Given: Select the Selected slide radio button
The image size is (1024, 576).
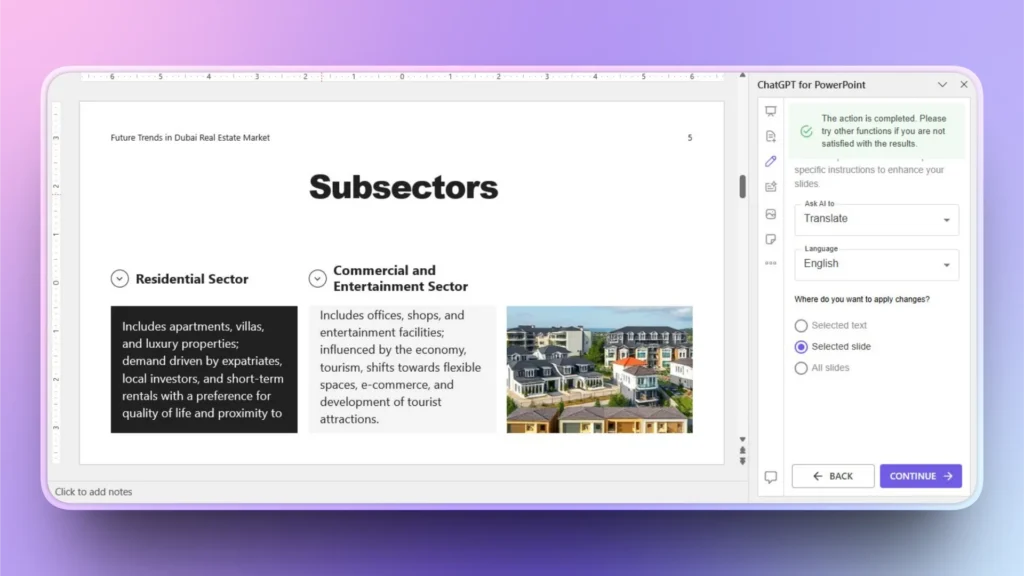Looking at the screenshot, I should [801, 346].
